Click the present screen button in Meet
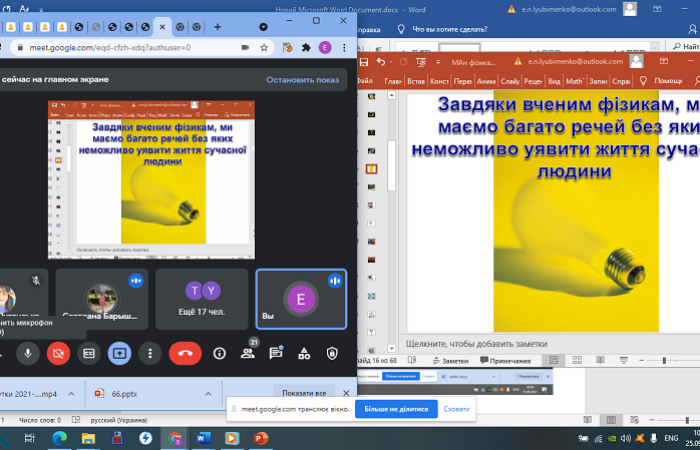700x450 pixels. pos(119,352)
